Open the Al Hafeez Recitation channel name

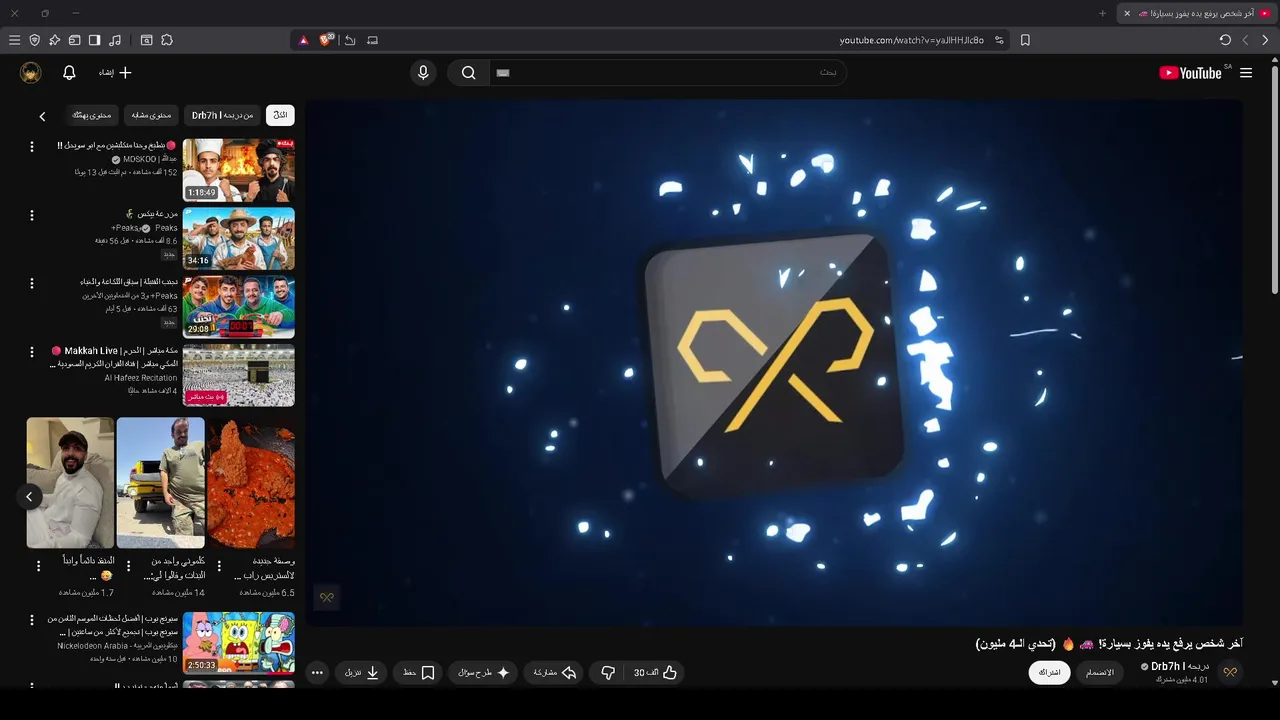click(x=141, y=378)
